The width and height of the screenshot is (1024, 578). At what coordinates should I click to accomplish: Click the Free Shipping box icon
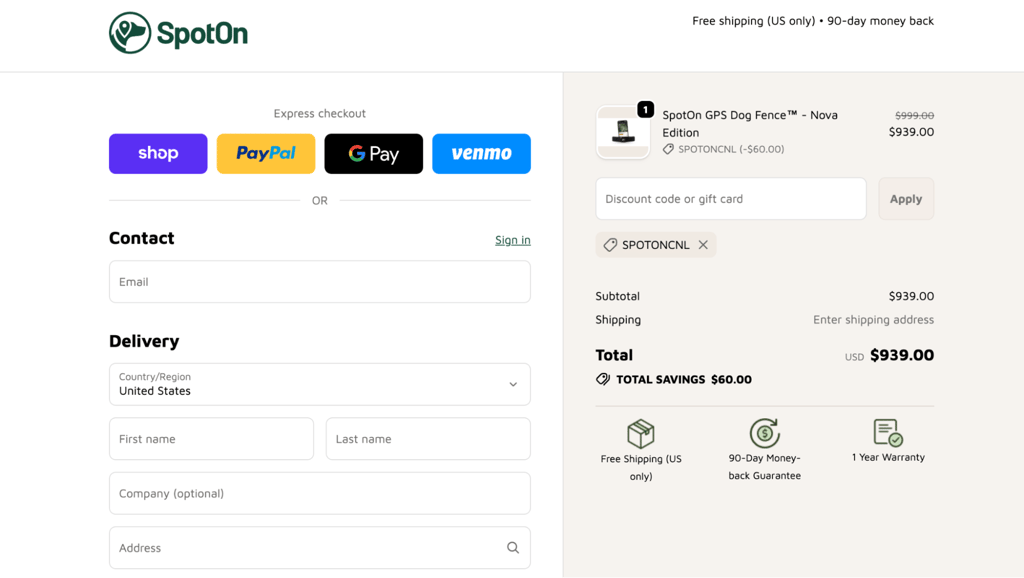click(x=641, y=433)
